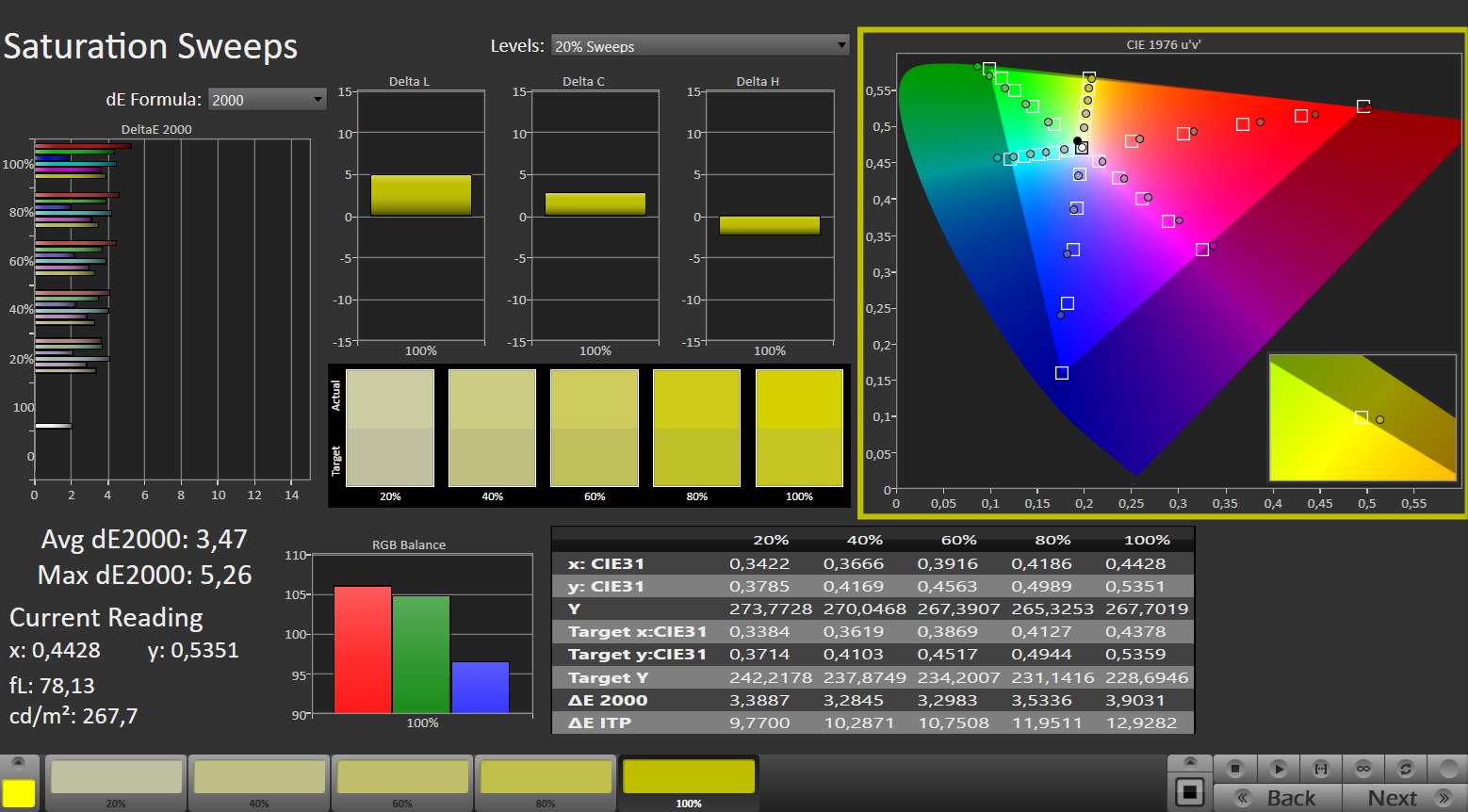Image resolution: width=1468 pixels, height=812 pixels.
Task: Open the Levels dropdown showing 20% Sweeps
Action: (x=700, y=45)
